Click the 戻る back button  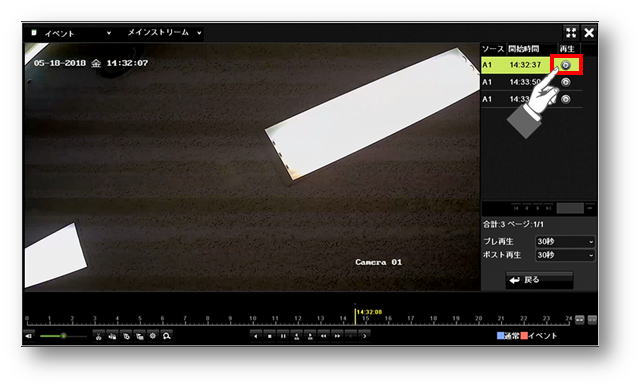point(539,280)
